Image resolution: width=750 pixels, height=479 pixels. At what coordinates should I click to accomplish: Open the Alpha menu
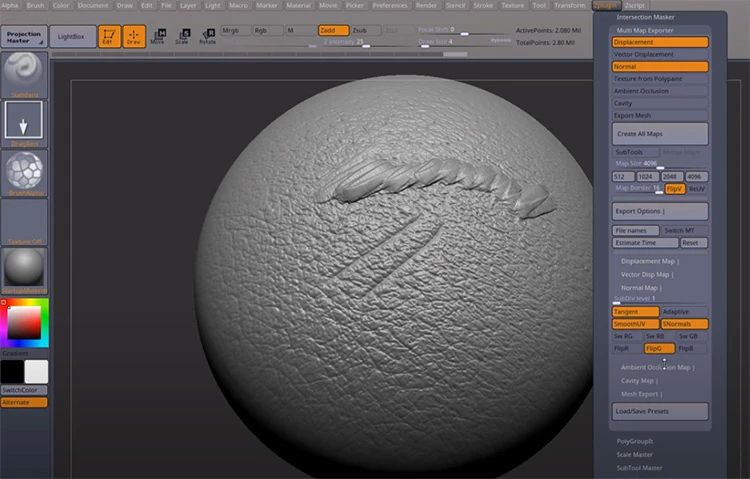coord(10,5)
